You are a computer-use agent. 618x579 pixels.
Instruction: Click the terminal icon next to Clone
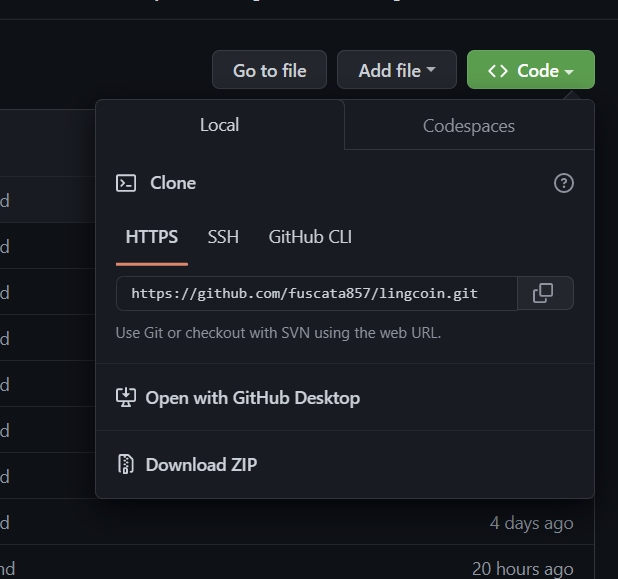click(x=126, y=183)
